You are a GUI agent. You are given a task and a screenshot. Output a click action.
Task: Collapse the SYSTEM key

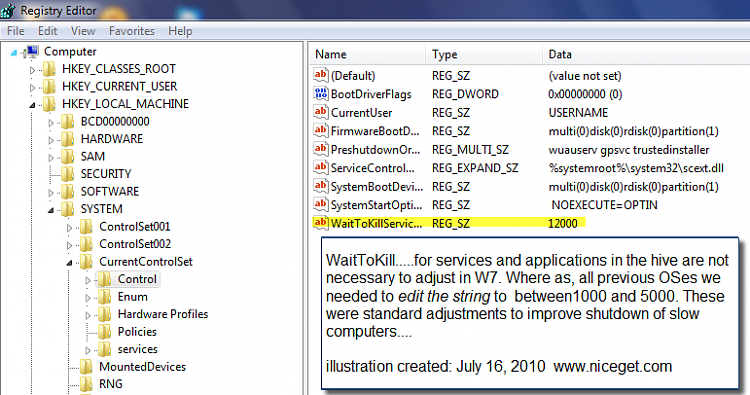tap(51, 210)
